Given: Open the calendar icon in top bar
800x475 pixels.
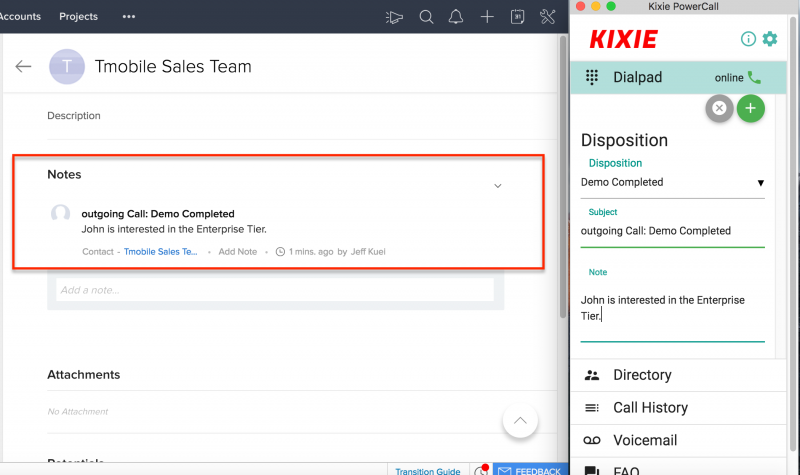Looking at the screenshot, I should 517,17.
